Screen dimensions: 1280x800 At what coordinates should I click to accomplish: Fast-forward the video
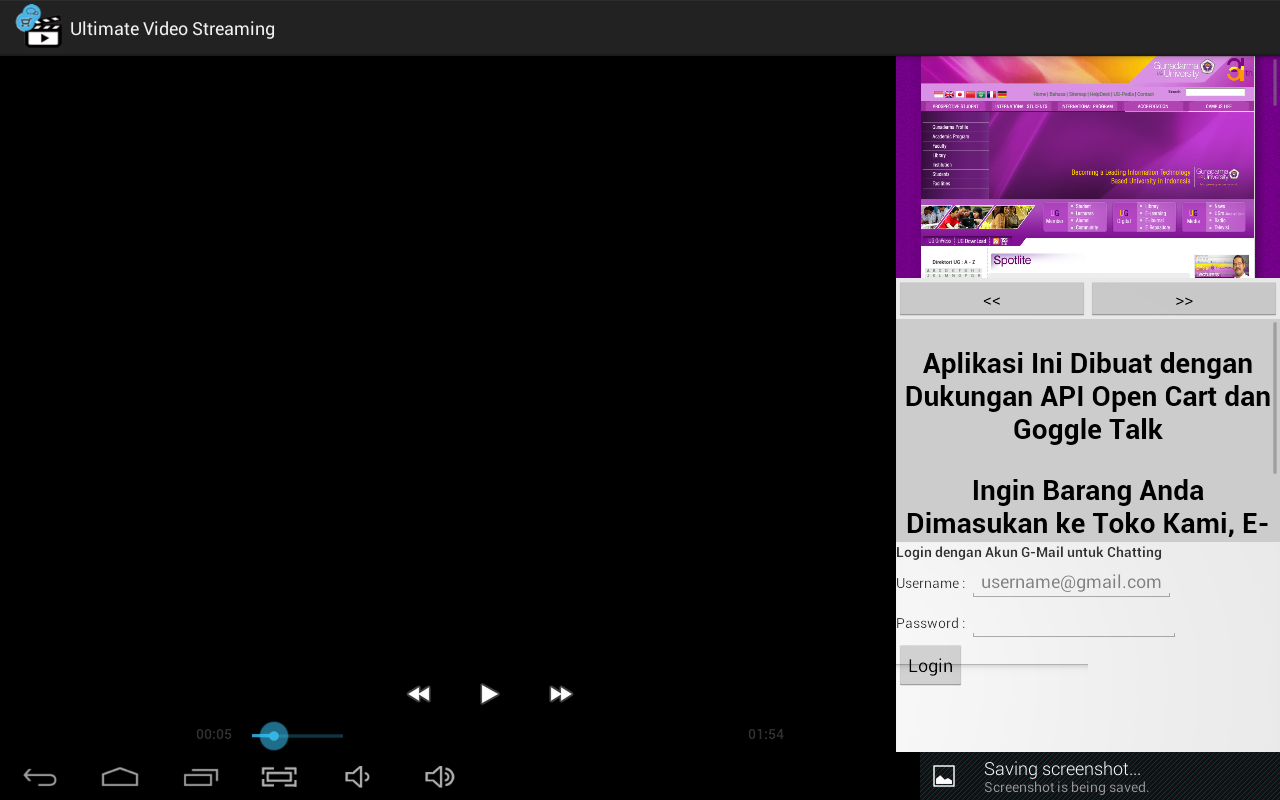pyautogui.click(x=561, y=694)
